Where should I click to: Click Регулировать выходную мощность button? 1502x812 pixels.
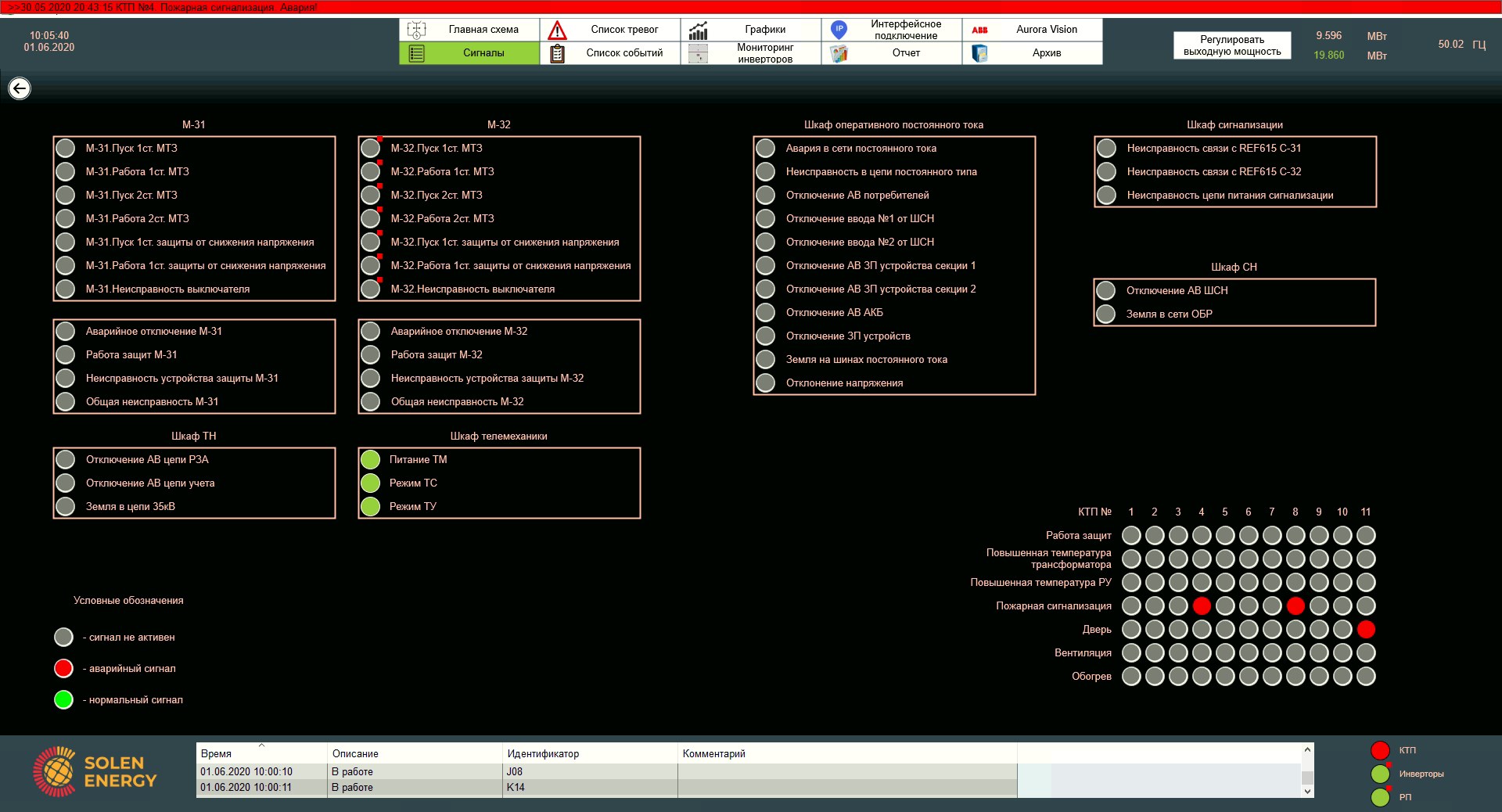[x=1231, y=45]
